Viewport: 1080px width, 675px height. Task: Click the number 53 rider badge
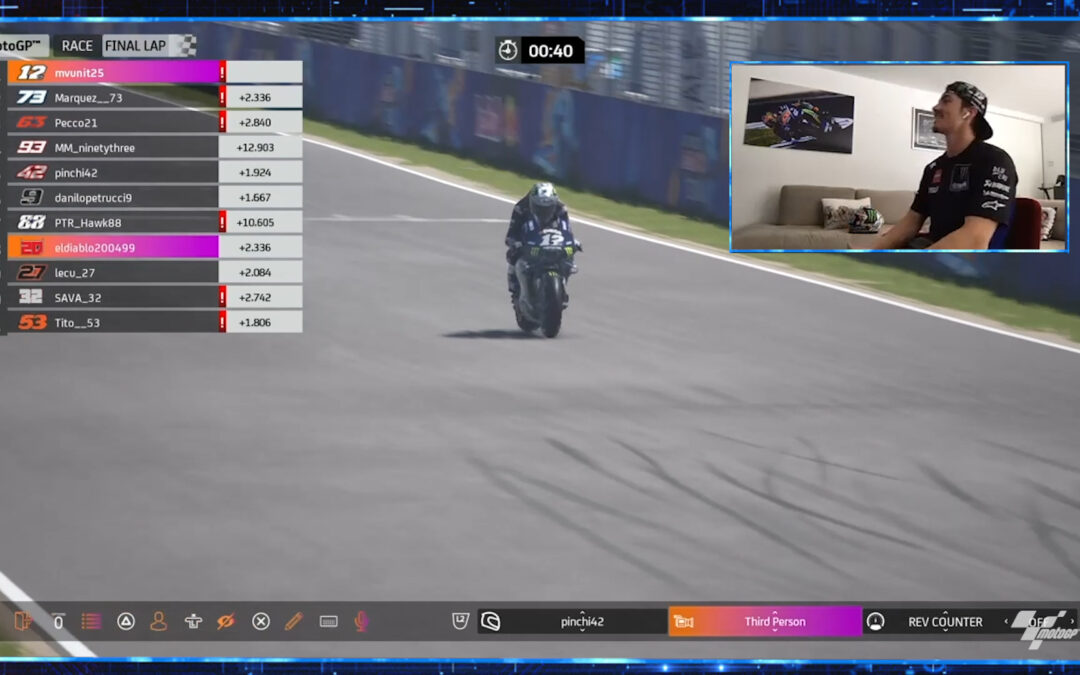pyautogui.click(x=31, y=322)
